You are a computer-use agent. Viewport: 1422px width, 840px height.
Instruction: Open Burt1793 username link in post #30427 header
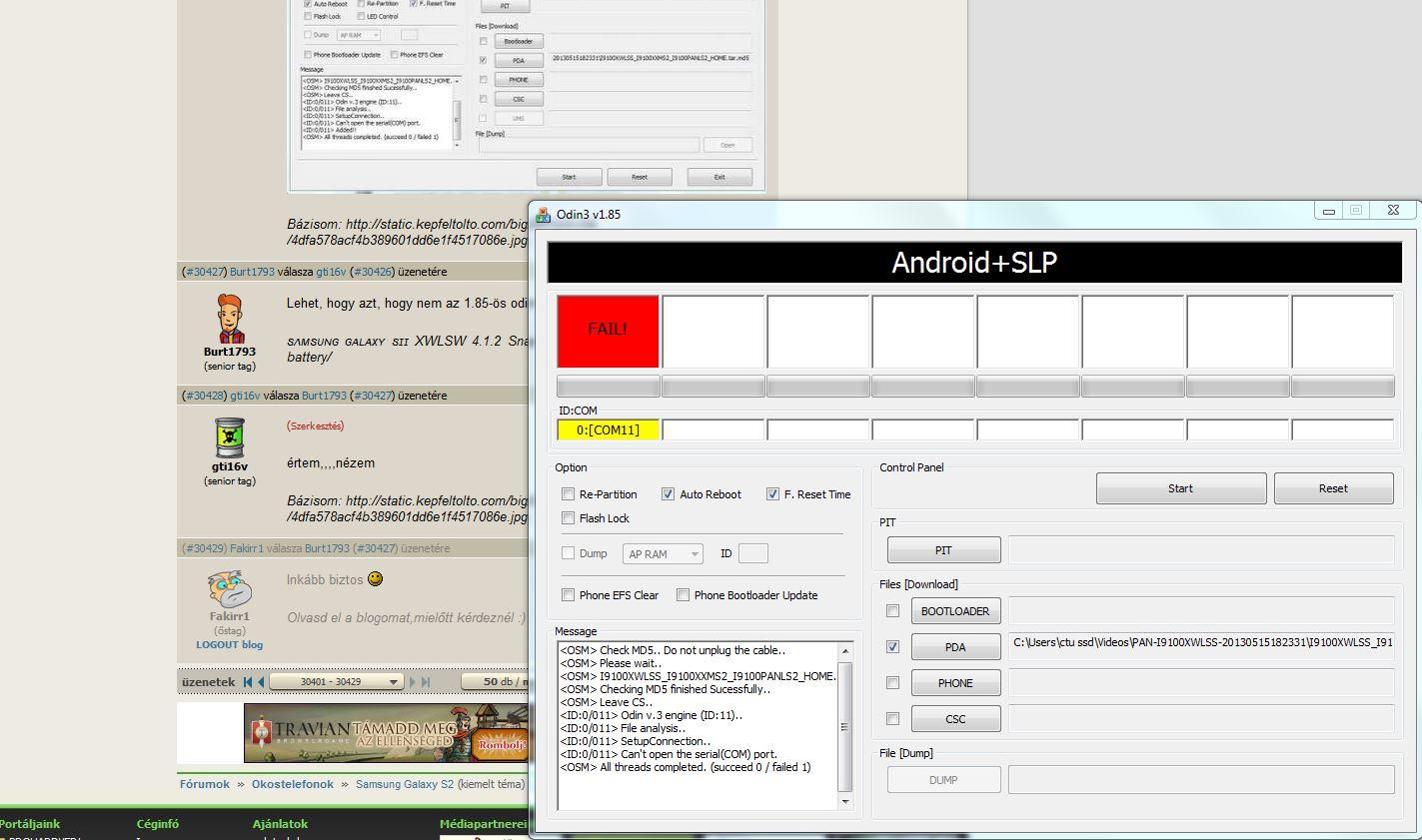tap(252, 272)
